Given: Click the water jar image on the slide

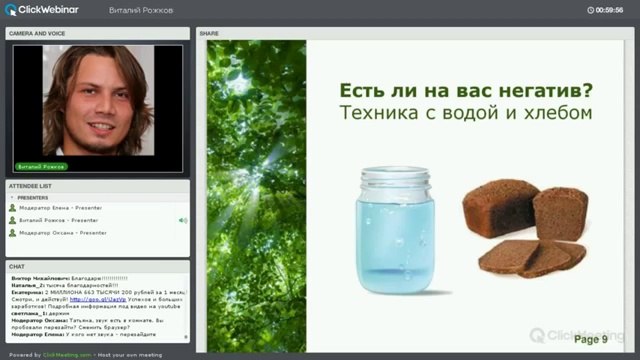Looking at the screenshot, I should (x=395, y=230).
